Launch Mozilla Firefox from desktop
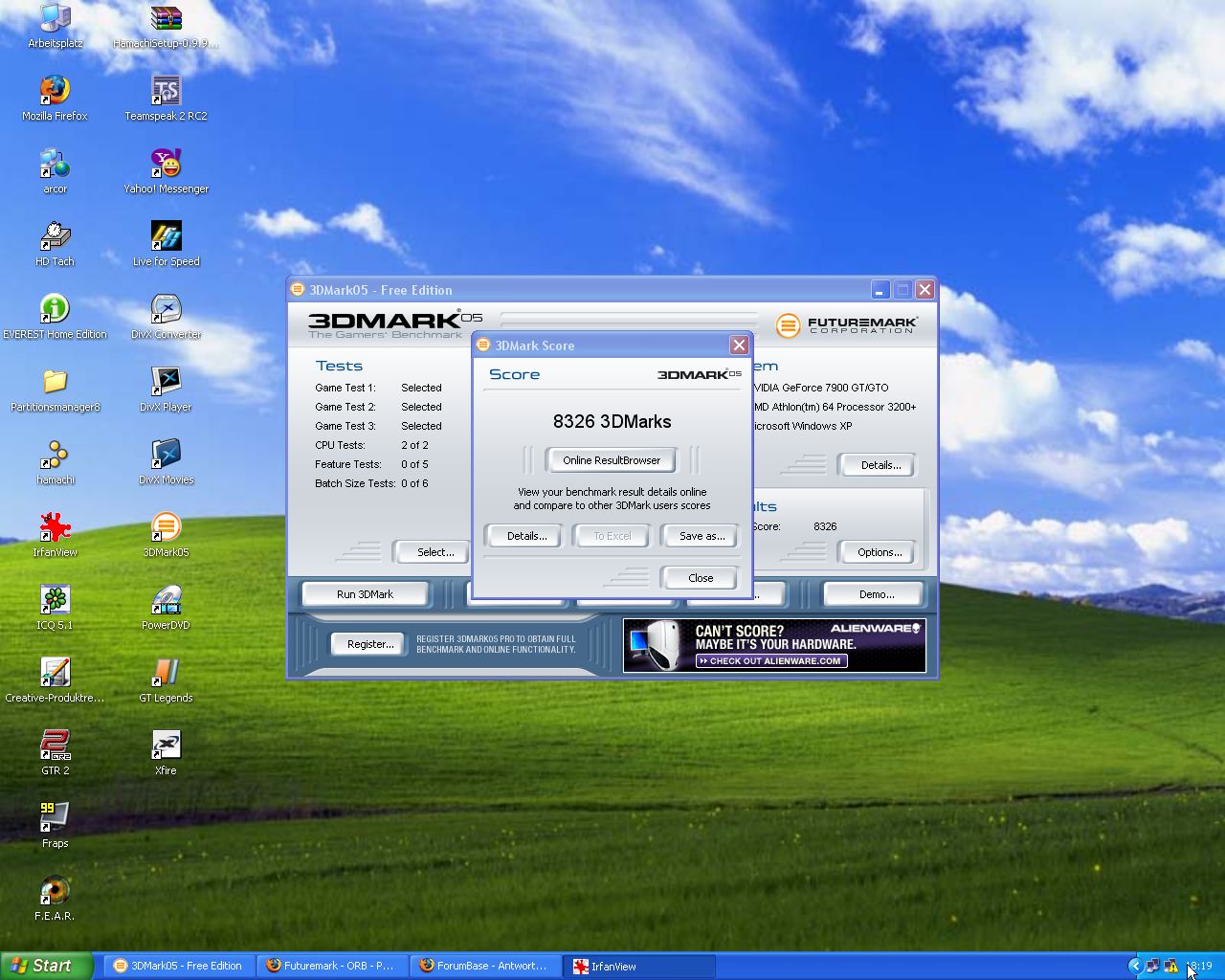Screen dimensions: 1225x980 coord(55,99)
